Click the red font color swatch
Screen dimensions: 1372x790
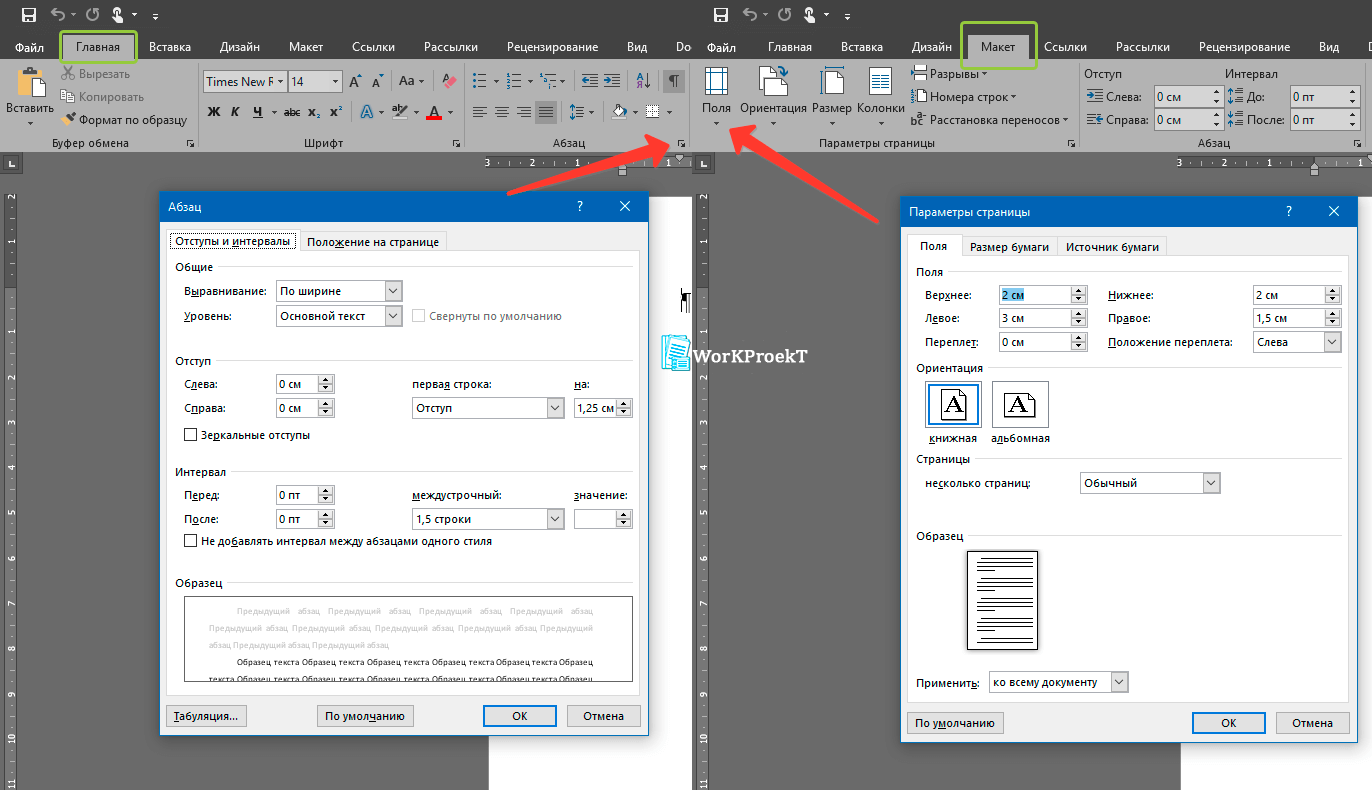[434, 112]
